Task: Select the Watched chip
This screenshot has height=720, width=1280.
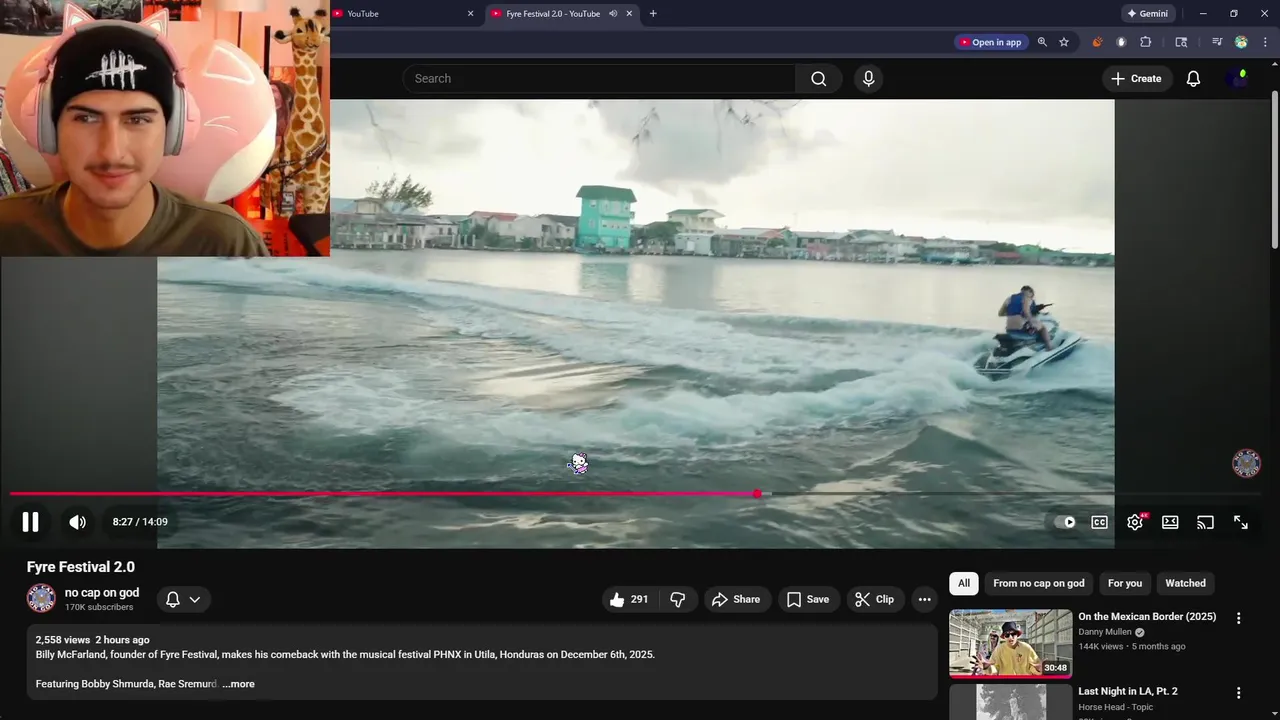Action: click(x=1185, y=583)
